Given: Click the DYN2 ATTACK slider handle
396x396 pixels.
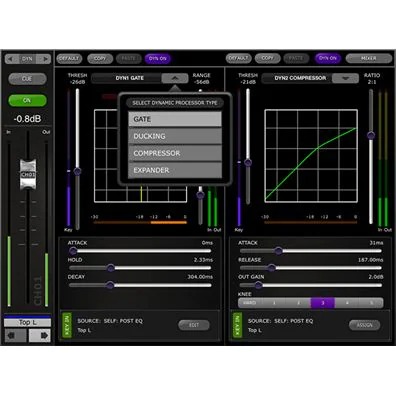Looking at the screenshot, I should click(x=278, y=251).
